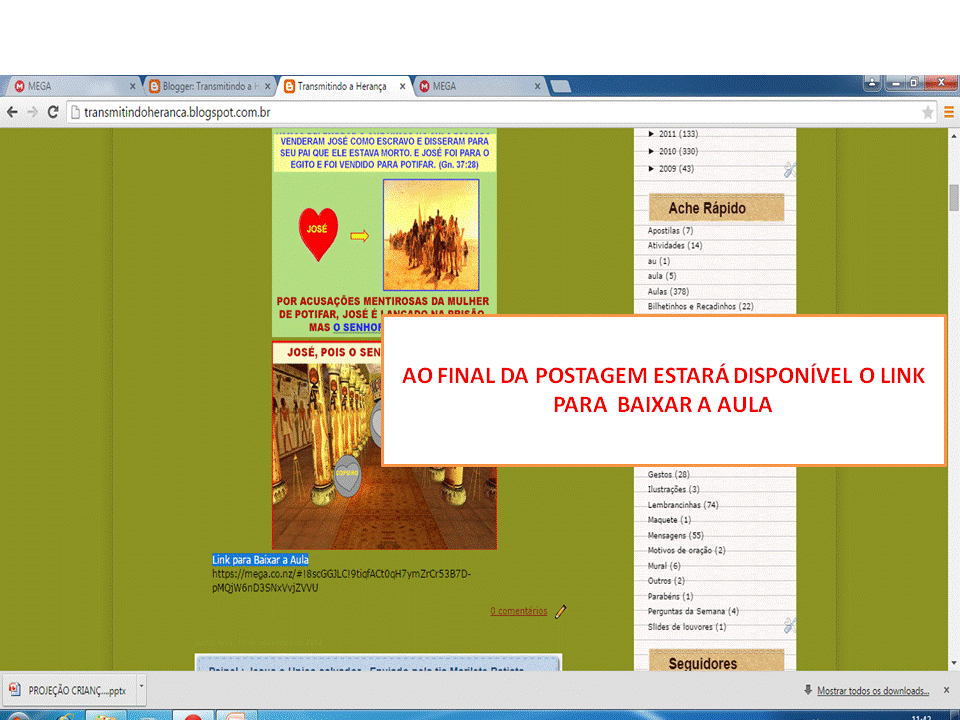Click the Ache Rápido heading
Image resolution: width=960 pixels, height=720 pixels.
716,208
